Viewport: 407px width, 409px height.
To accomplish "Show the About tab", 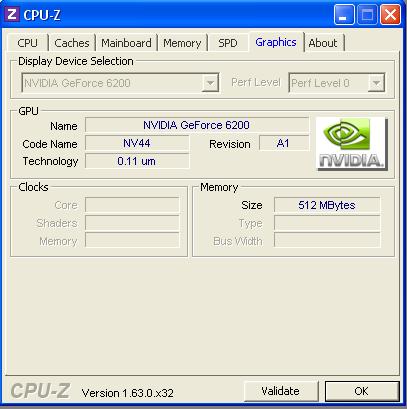I will point(323,43).
